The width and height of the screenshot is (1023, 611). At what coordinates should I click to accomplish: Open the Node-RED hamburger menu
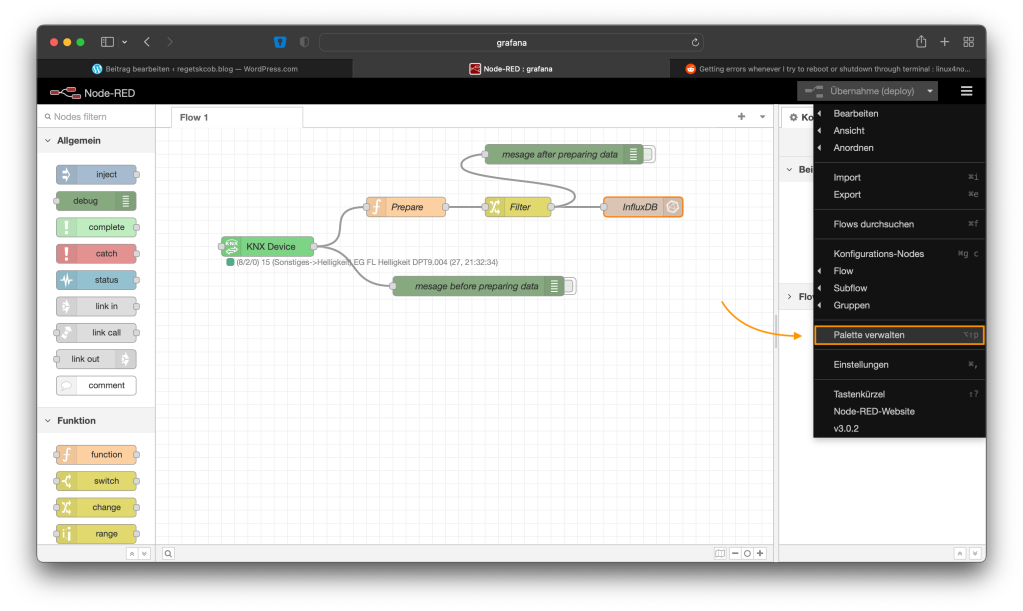coord(964,90)
